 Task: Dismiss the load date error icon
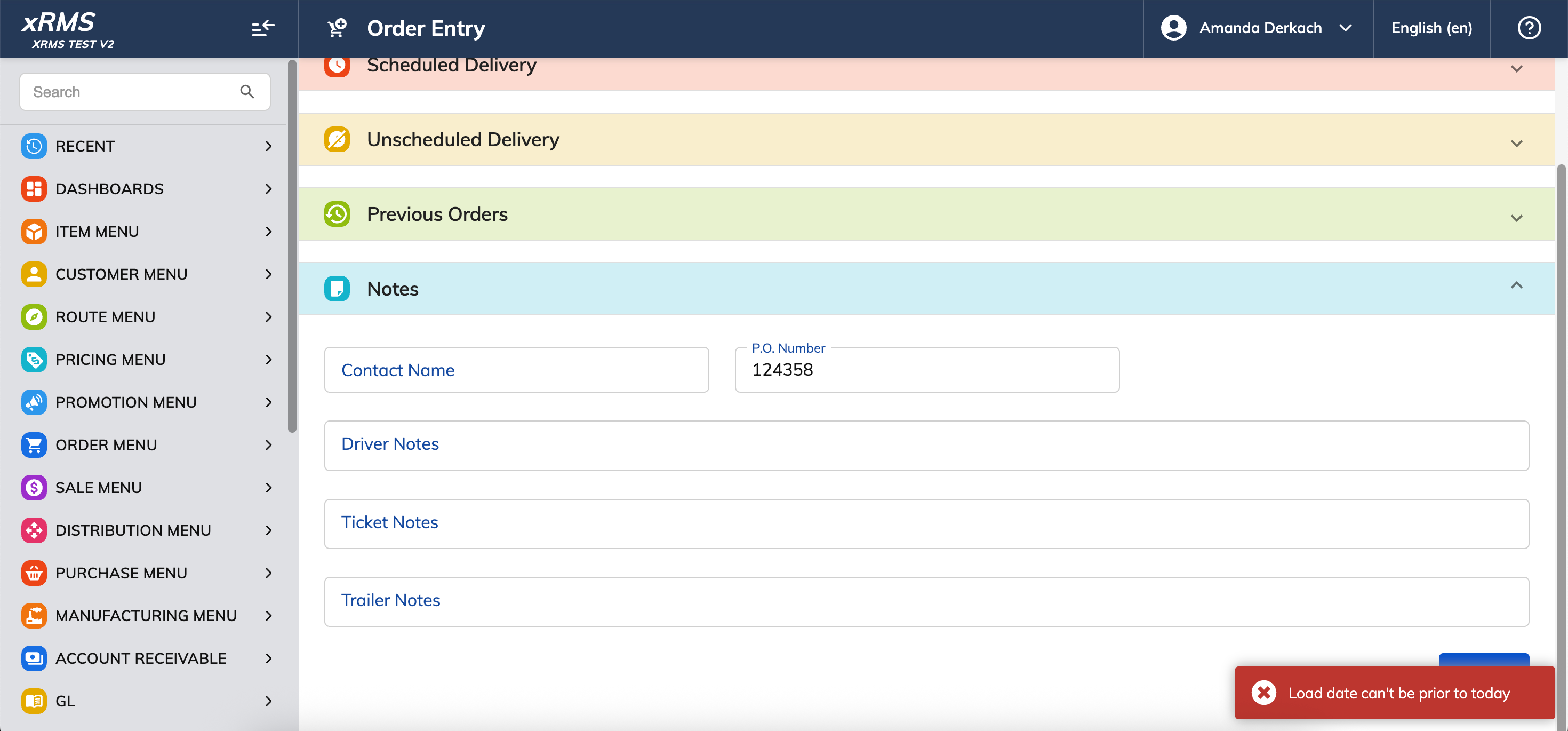1263,693
